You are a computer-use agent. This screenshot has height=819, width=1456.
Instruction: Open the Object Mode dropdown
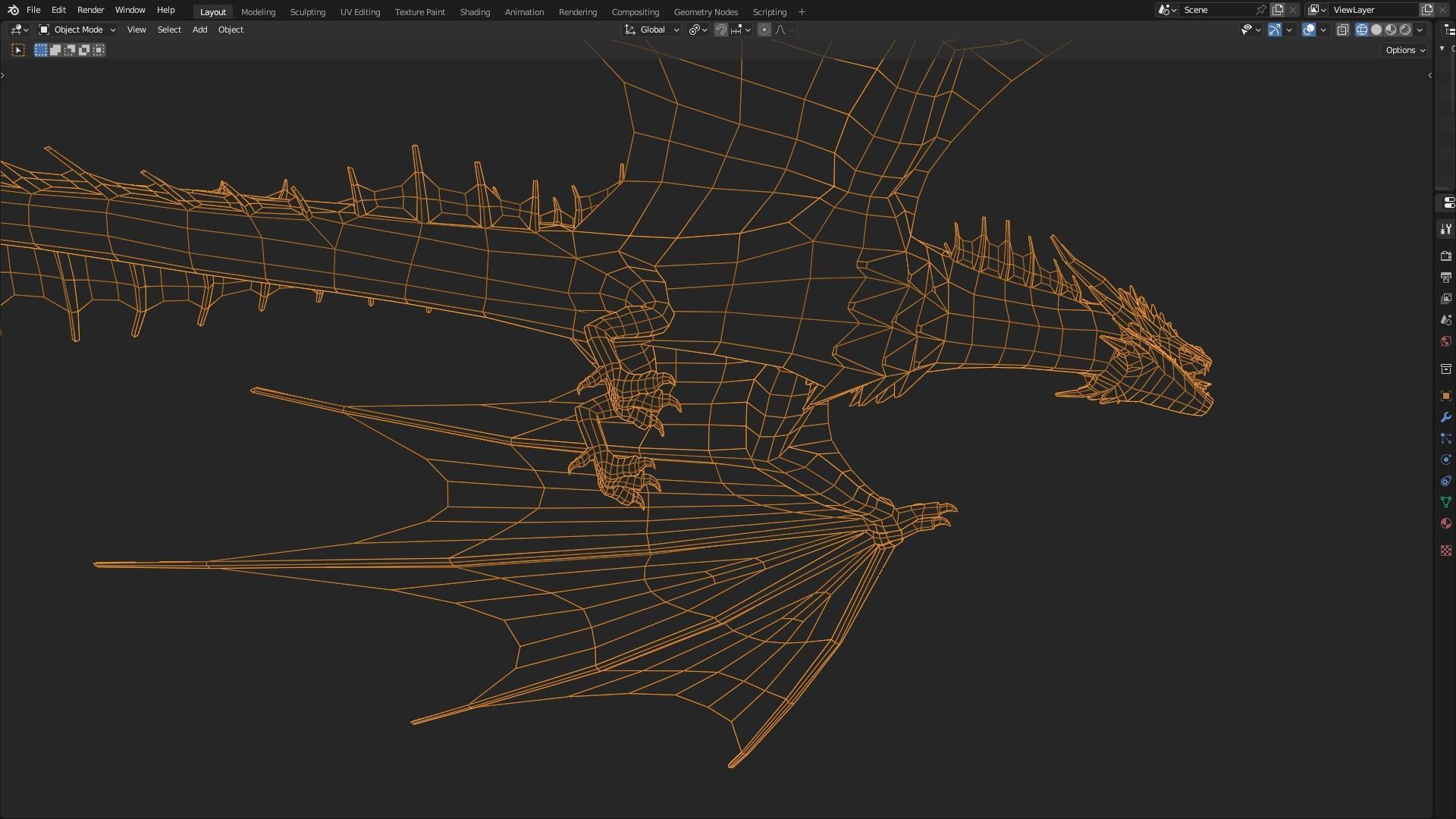(77, 30)
